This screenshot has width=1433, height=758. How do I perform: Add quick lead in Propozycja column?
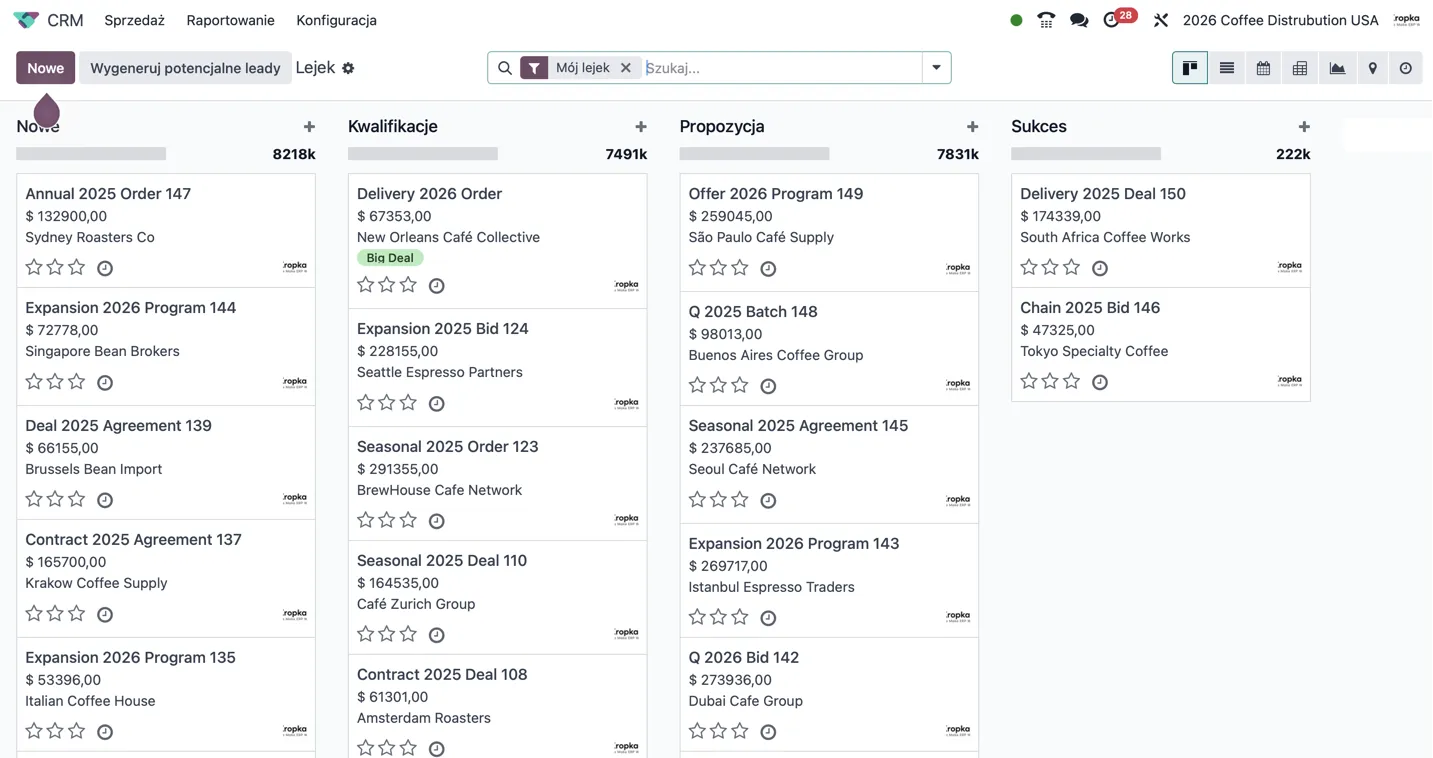pyautogui.click(x=972, y=127)
